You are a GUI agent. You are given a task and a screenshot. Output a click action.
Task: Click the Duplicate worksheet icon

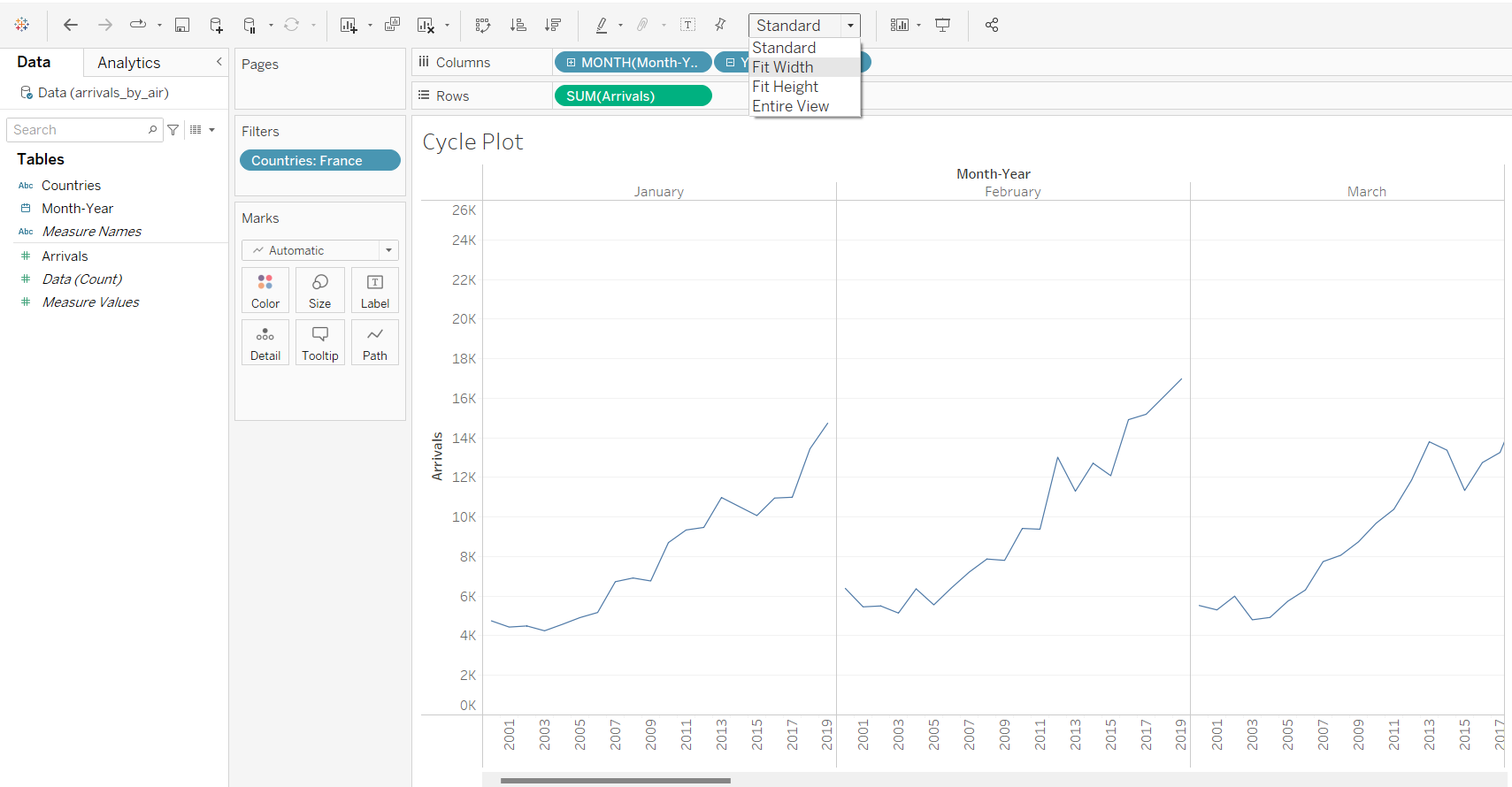pos(392,25)
